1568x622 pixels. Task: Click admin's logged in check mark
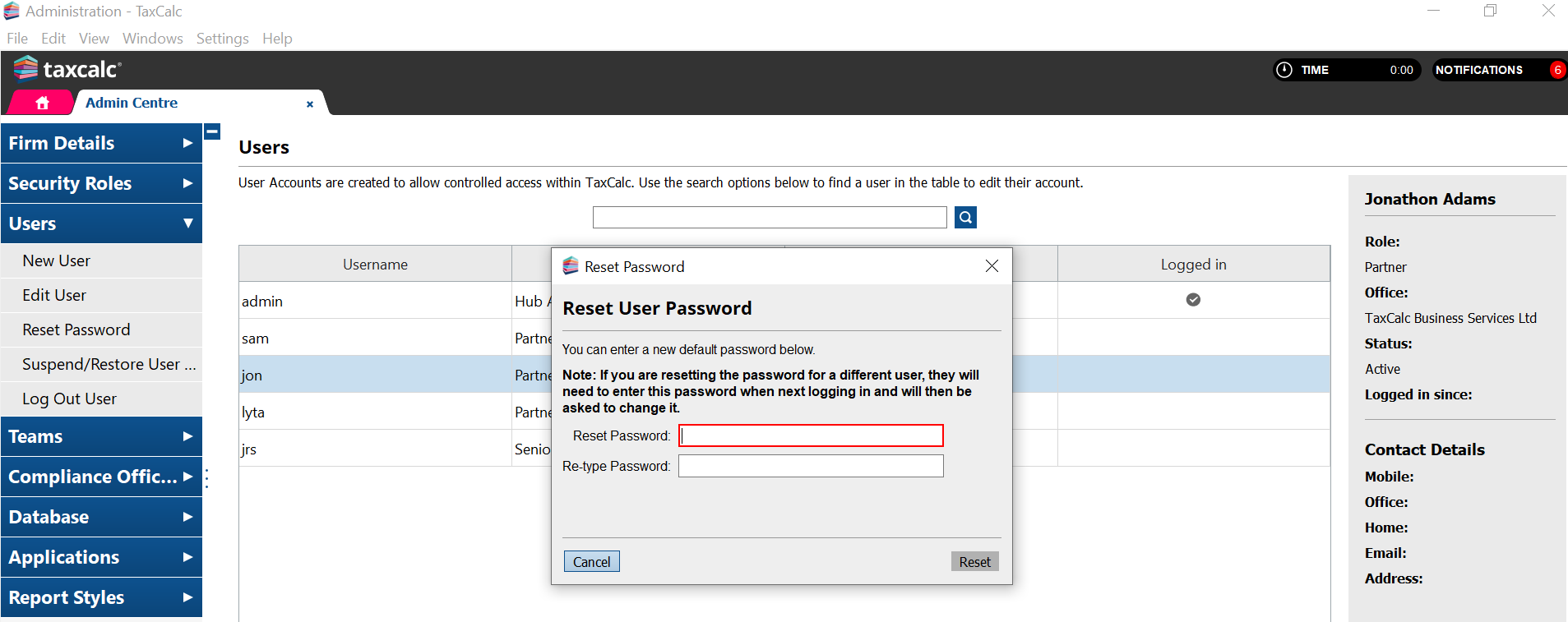click(1193, 300)
